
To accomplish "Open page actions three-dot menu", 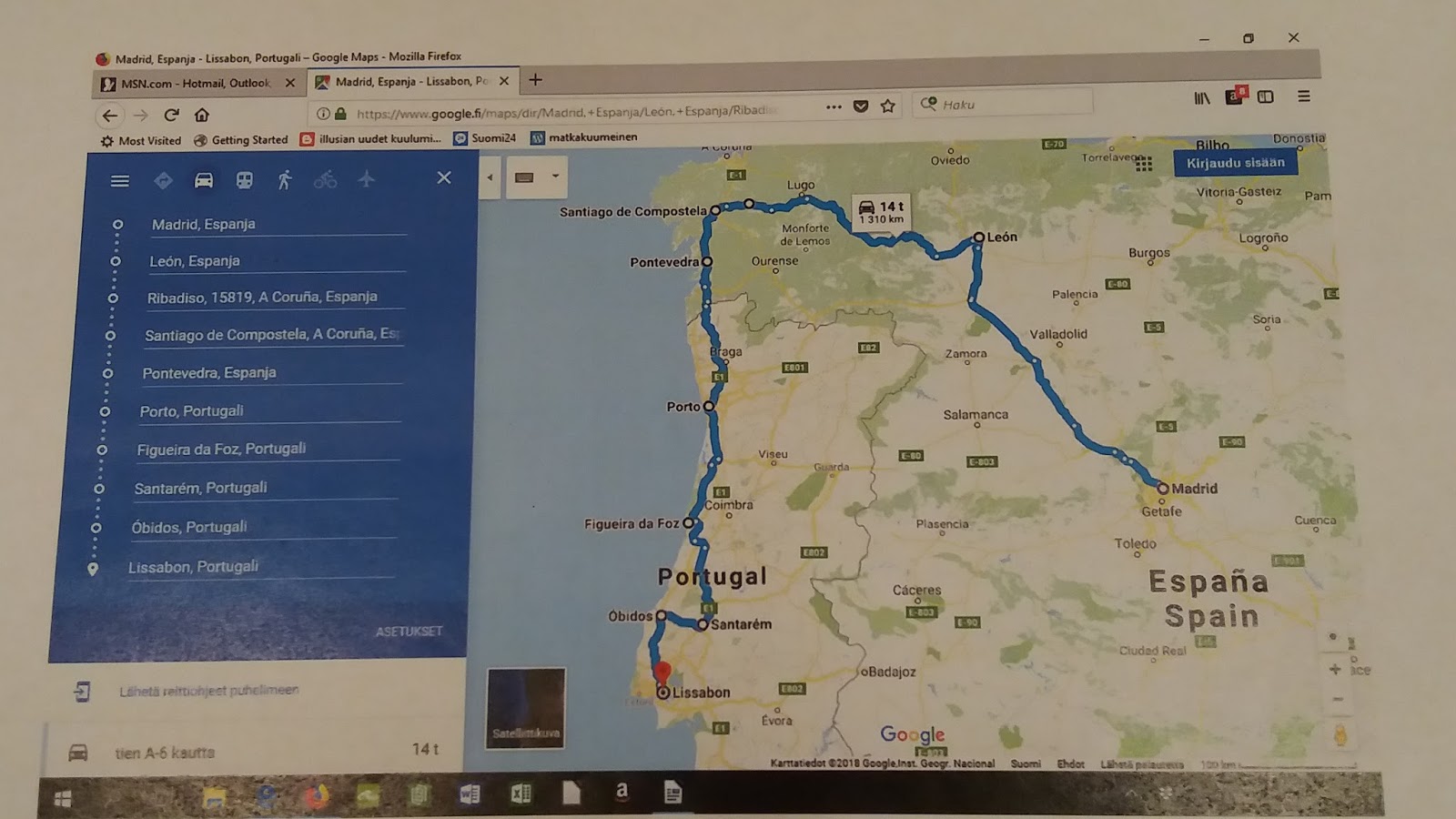I will [834, 106].
